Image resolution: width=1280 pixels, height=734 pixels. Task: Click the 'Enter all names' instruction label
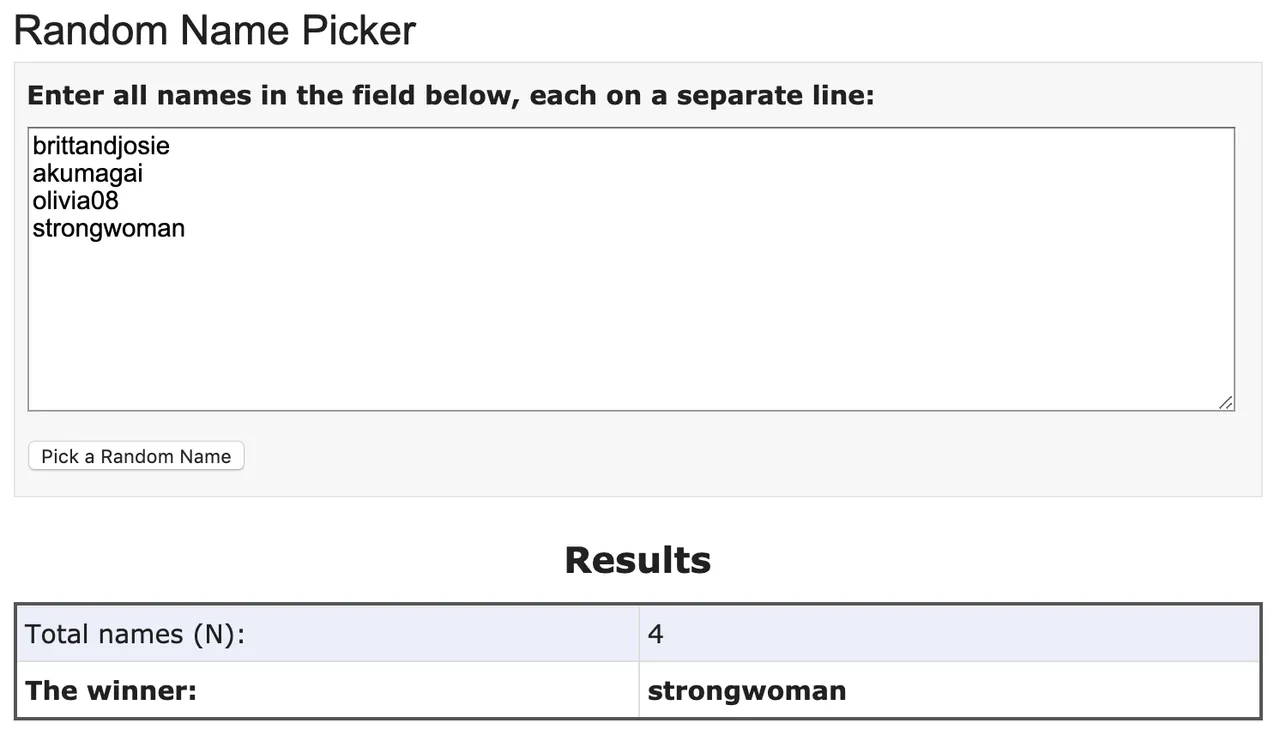point(450,96)
